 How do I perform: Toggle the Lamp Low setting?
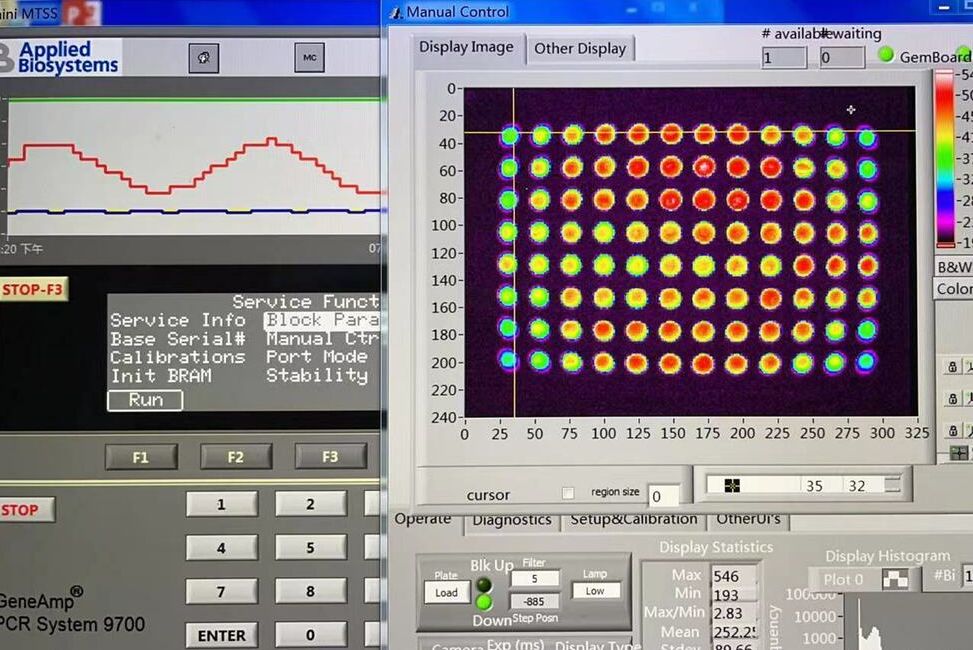point(595,590)
